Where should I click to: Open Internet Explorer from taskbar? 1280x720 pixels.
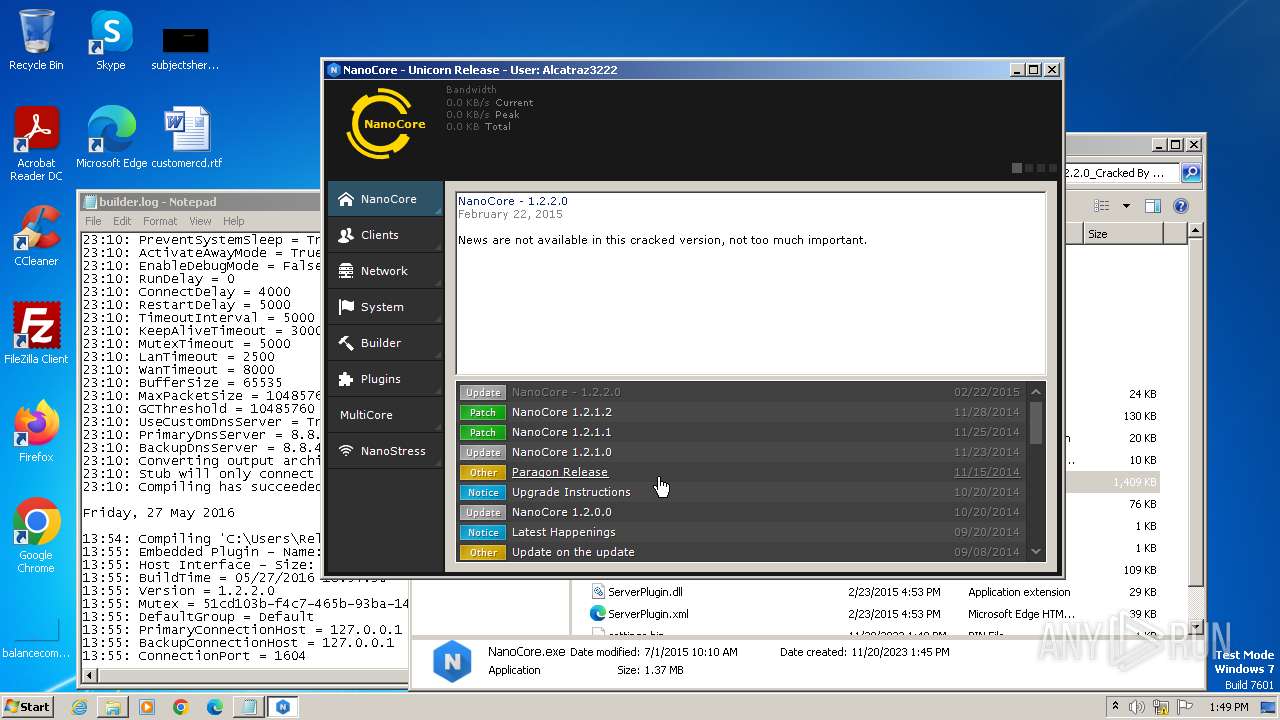pyautogui.click(x=79, y=707)
